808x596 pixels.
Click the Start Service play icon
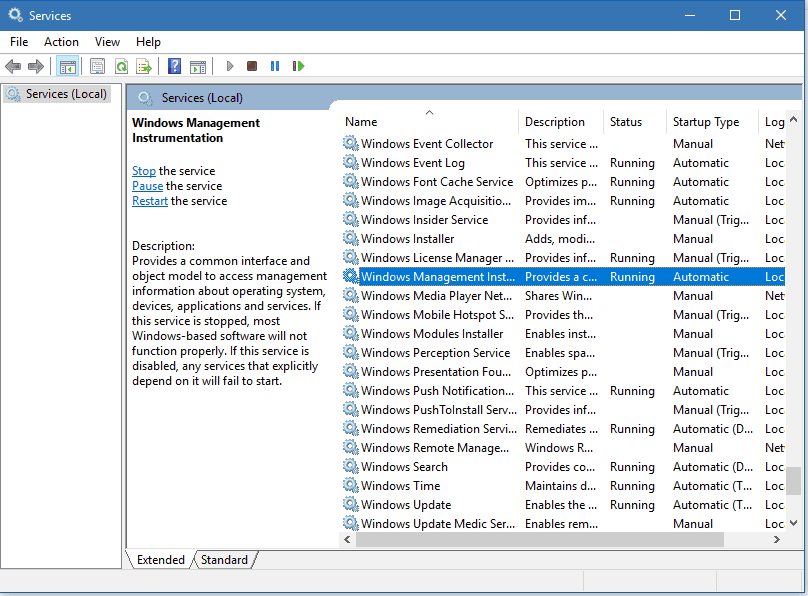coord(230,66)
